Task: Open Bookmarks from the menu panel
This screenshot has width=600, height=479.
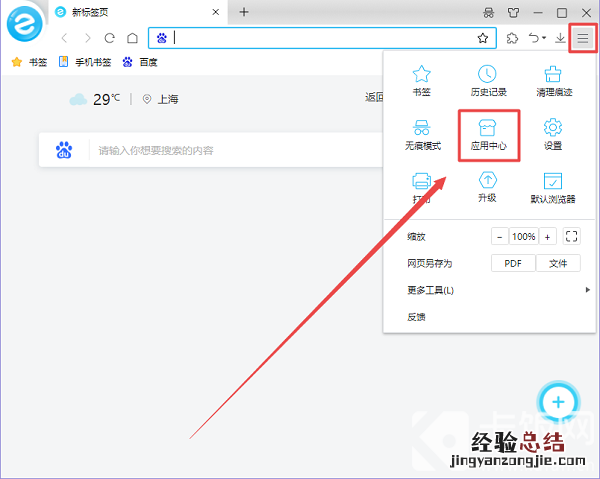Action: [x=421, y=81]
